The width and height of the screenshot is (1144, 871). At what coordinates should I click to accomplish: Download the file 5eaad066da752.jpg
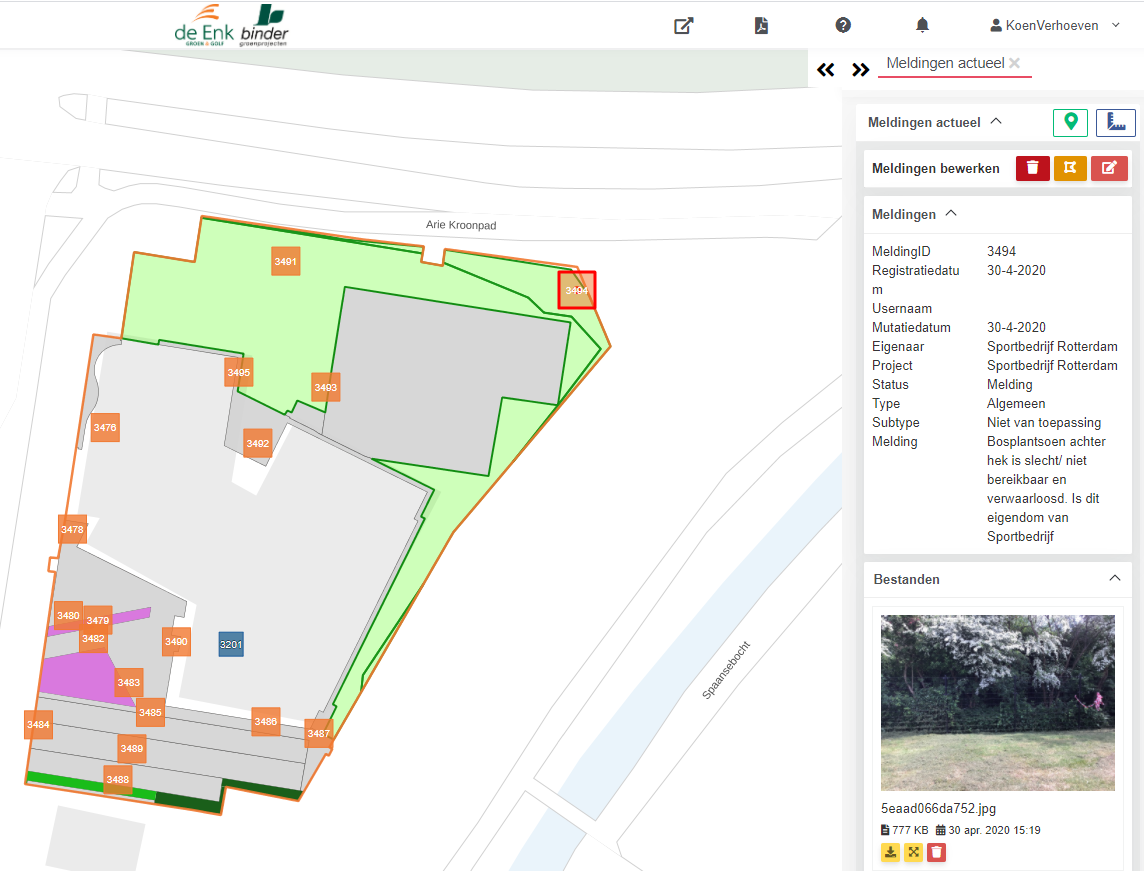click(x=890, y=852)
